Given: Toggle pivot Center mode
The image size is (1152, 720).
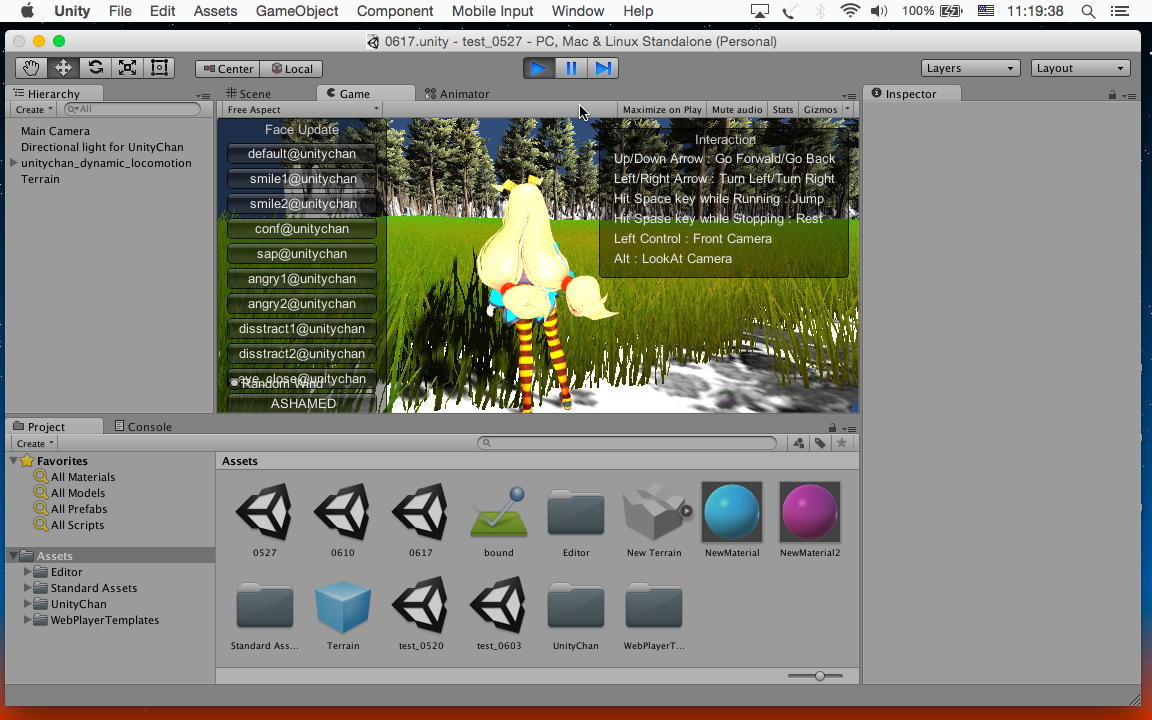Looking at the screenshot, I should click(228, 69).
